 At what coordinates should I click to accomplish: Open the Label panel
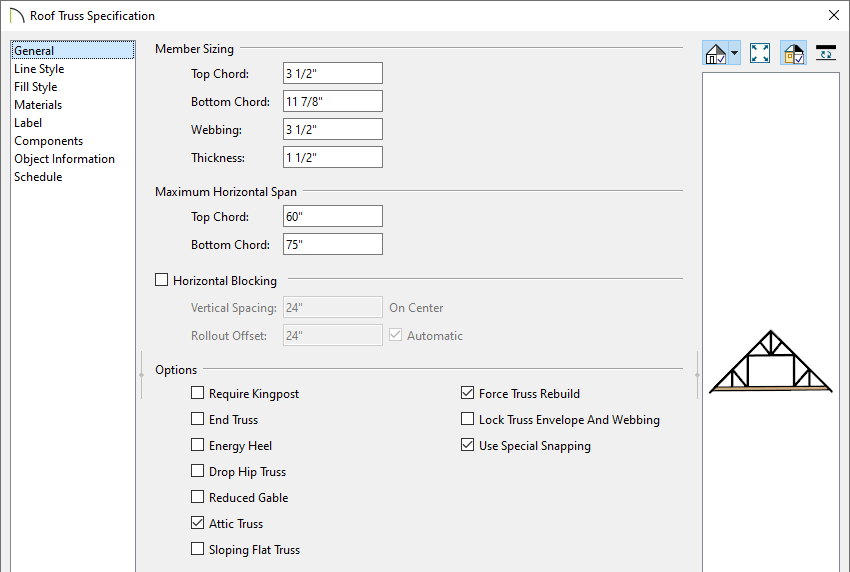click(28, 123)
